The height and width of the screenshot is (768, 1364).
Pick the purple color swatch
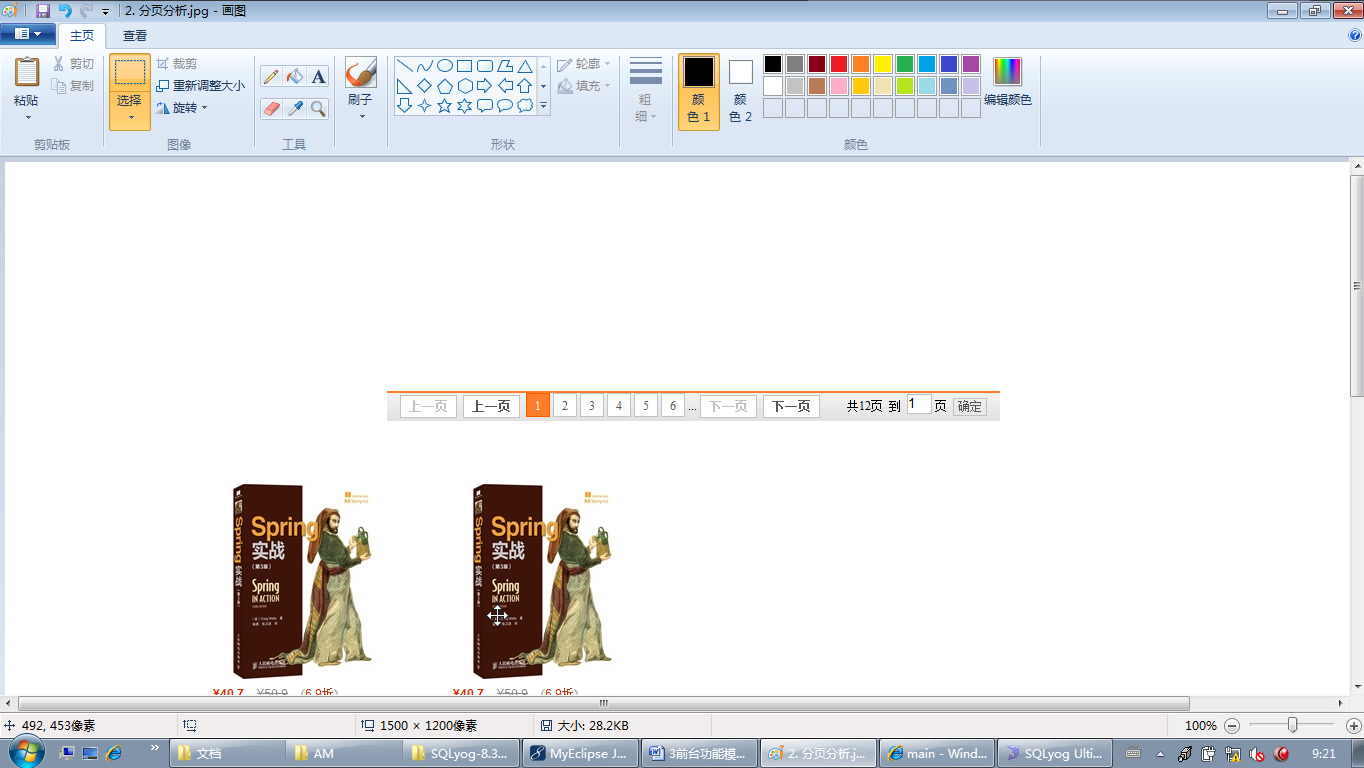(x=971, y=64)
